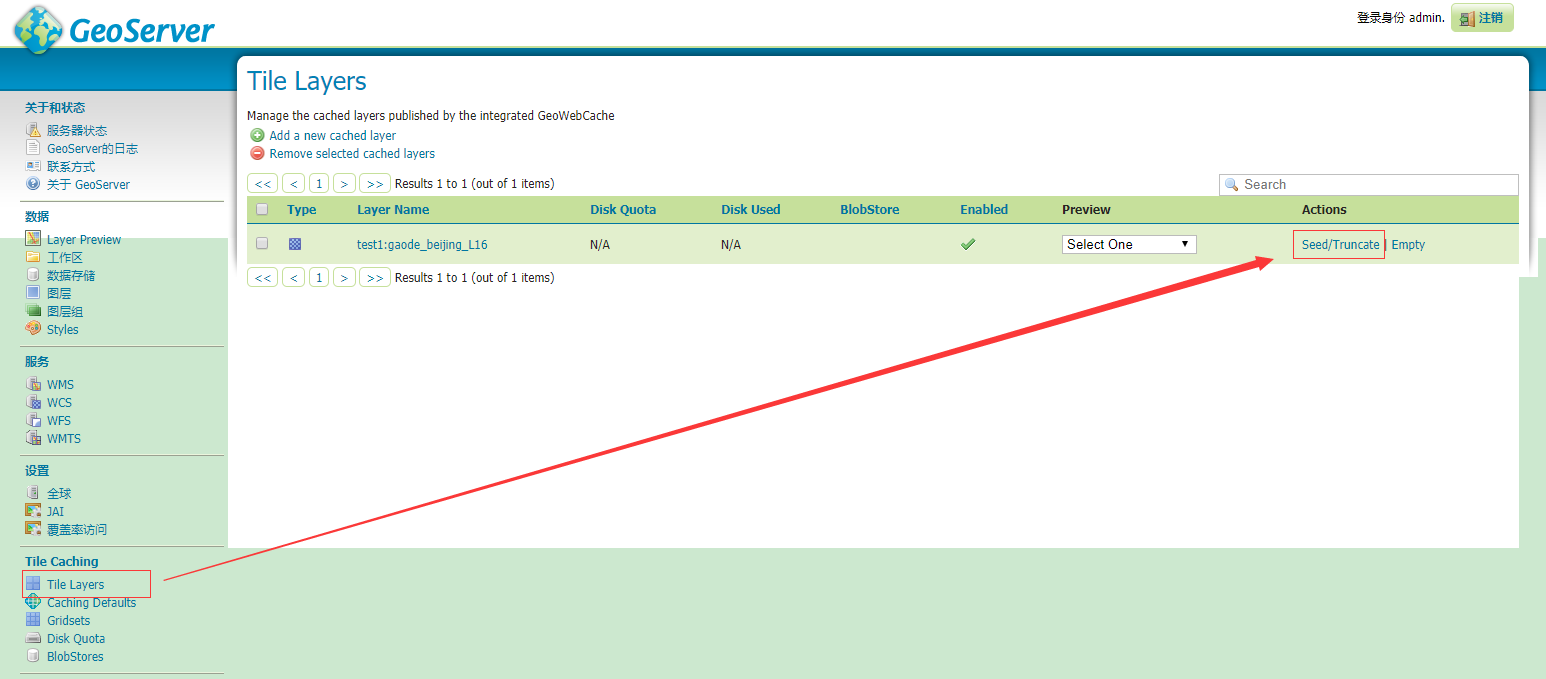Sort table by Type column

(301, 209)
